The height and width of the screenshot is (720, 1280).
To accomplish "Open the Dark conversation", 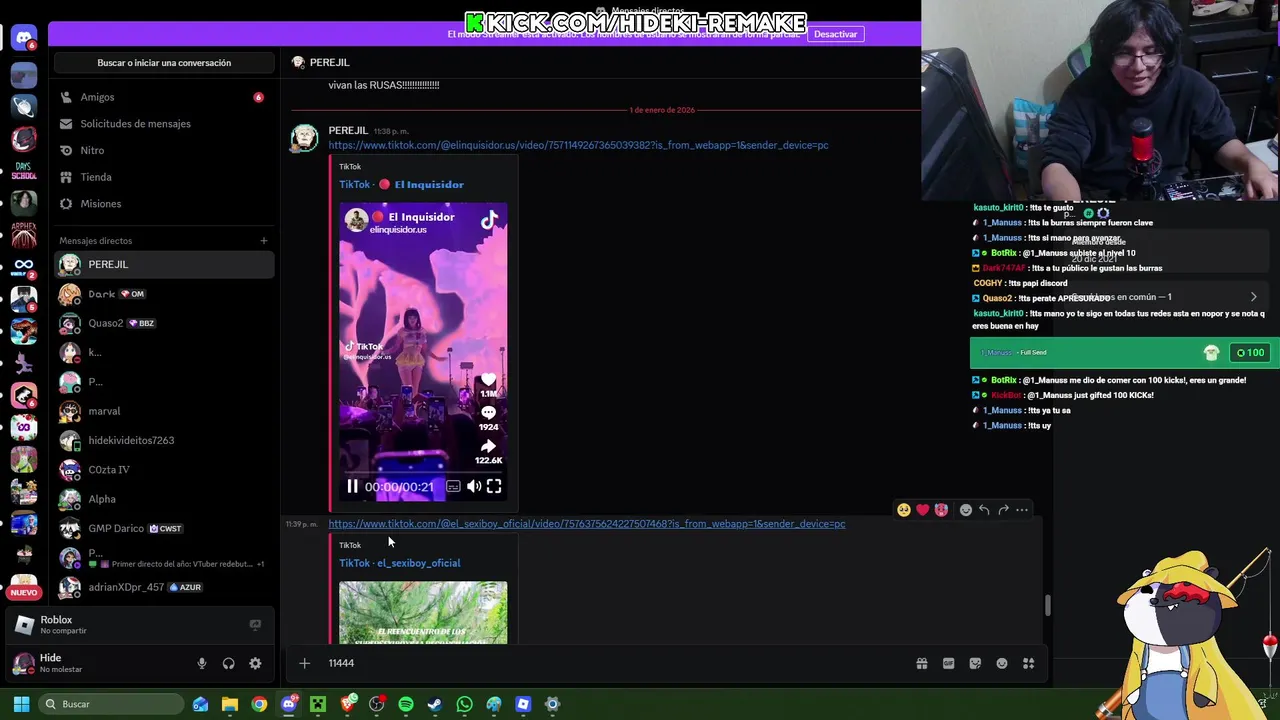I will [x=164, y=294].
